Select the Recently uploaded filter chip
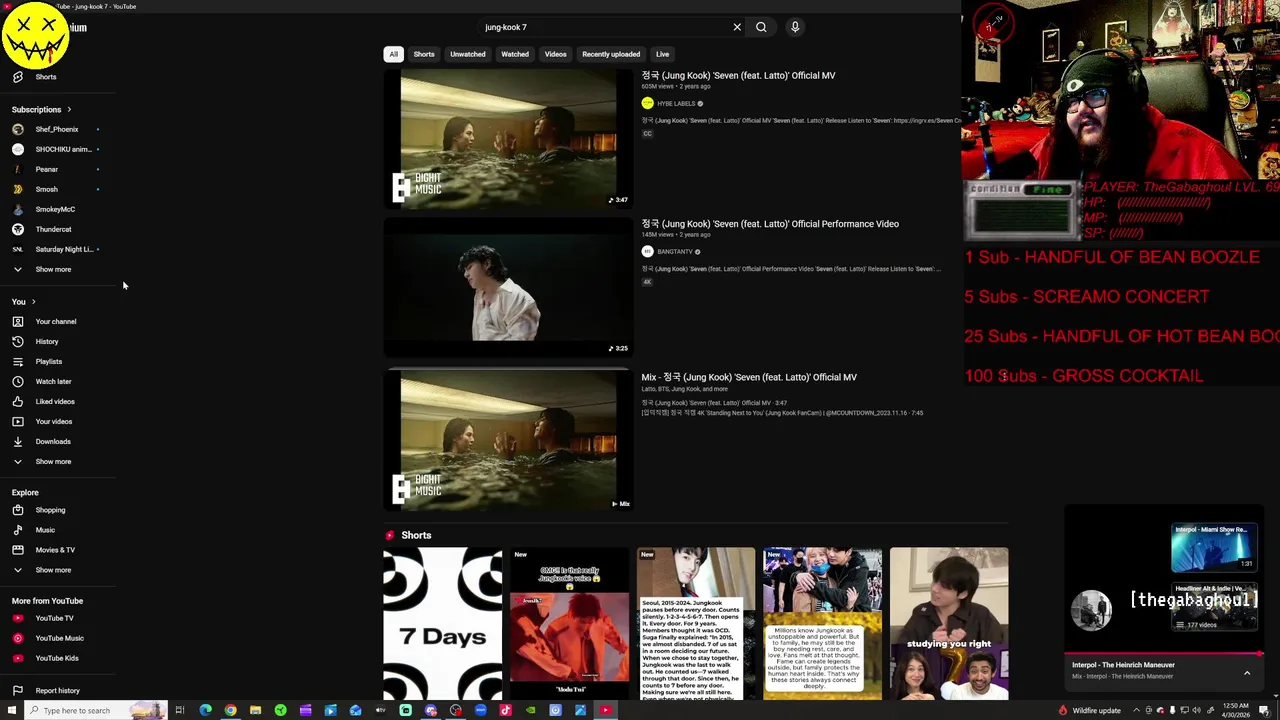The image size is (1280, 720). pyautogui.click(x=611, y=54)
